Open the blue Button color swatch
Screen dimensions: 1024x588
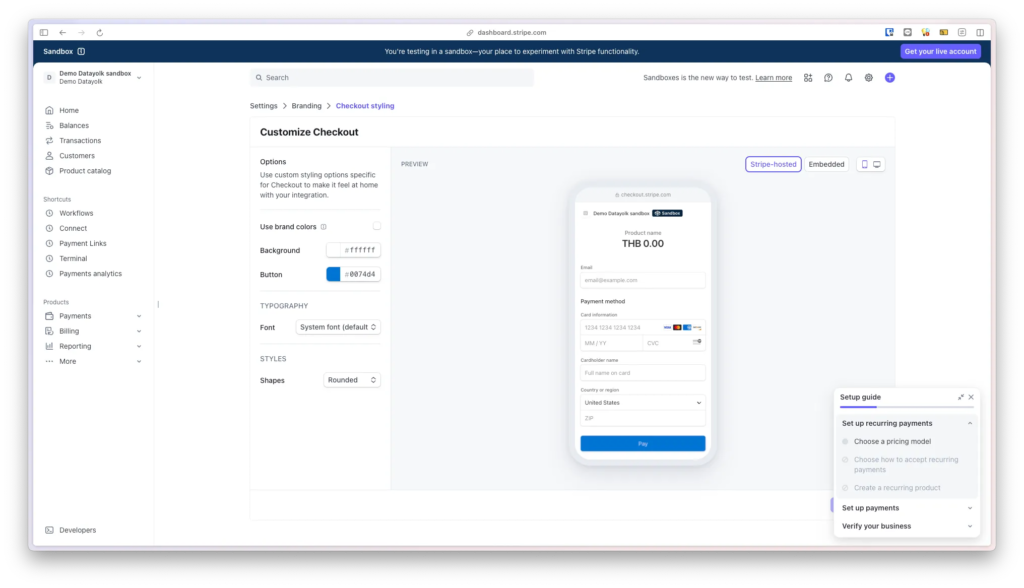point(333,274)
